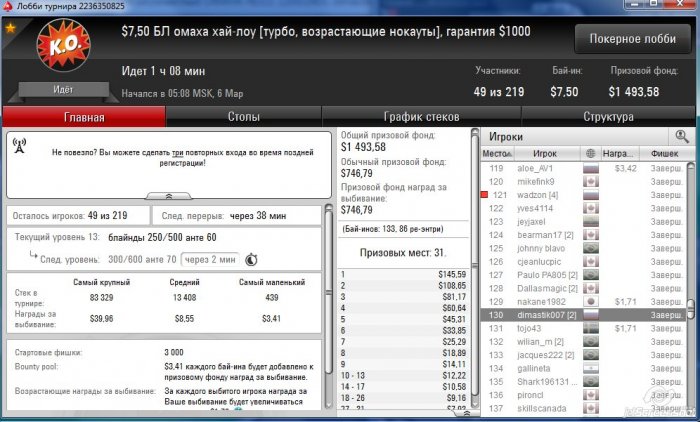Click the favorite star icon
Viewport: 700px width, 422px height.
[x=10, y=29]
